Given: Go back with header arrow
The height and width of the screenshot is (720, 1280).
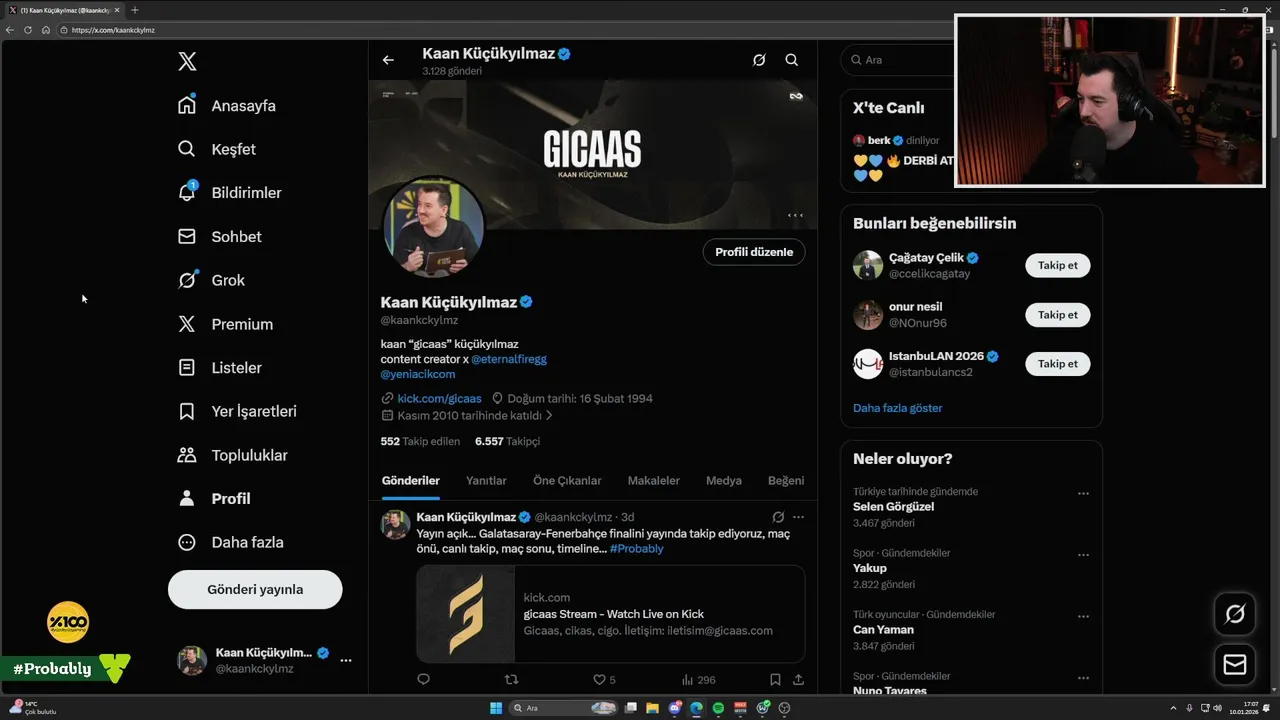Looking at the screenshot, I should click(388, 60).
